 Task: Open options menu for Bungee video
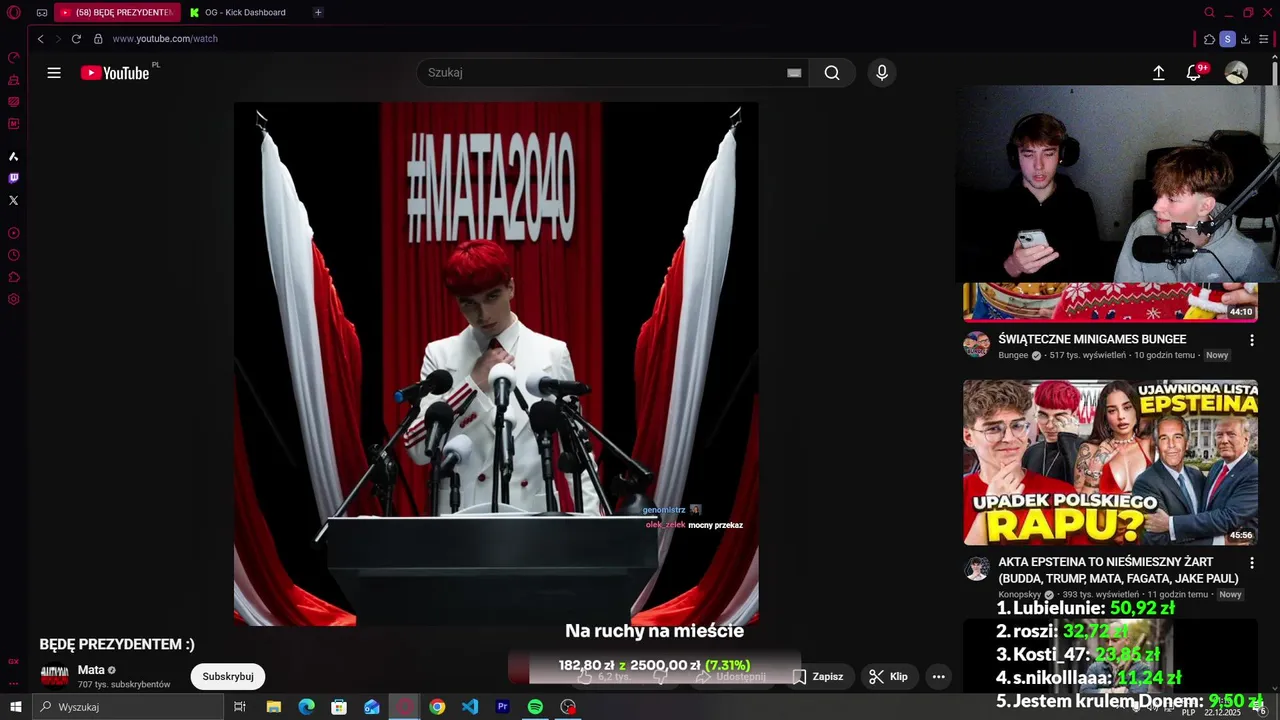pos(1251,341)
